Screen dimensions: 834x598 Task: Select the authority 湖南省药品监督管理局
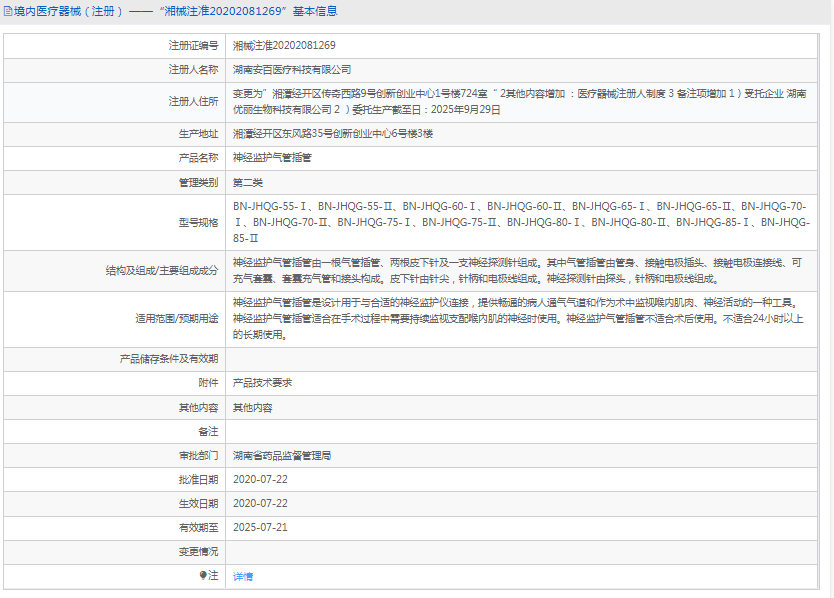click(282, 456)
